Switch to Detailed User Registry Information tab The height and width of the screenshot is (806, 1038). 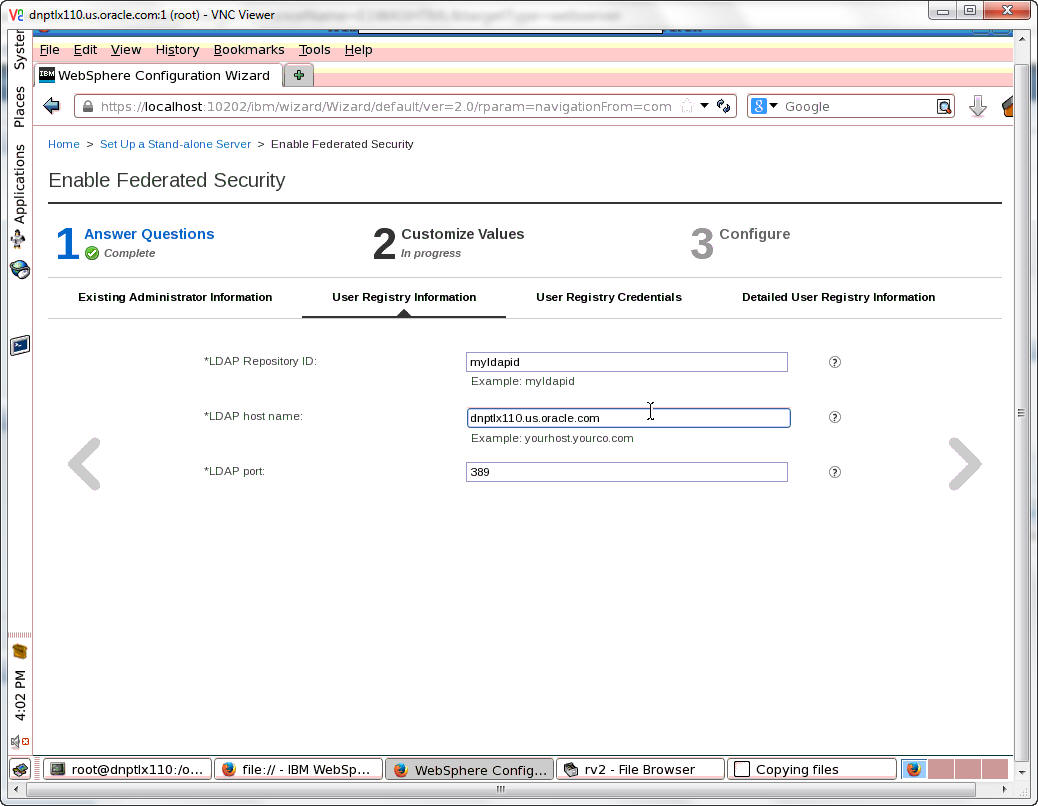[x=839, y=297]
